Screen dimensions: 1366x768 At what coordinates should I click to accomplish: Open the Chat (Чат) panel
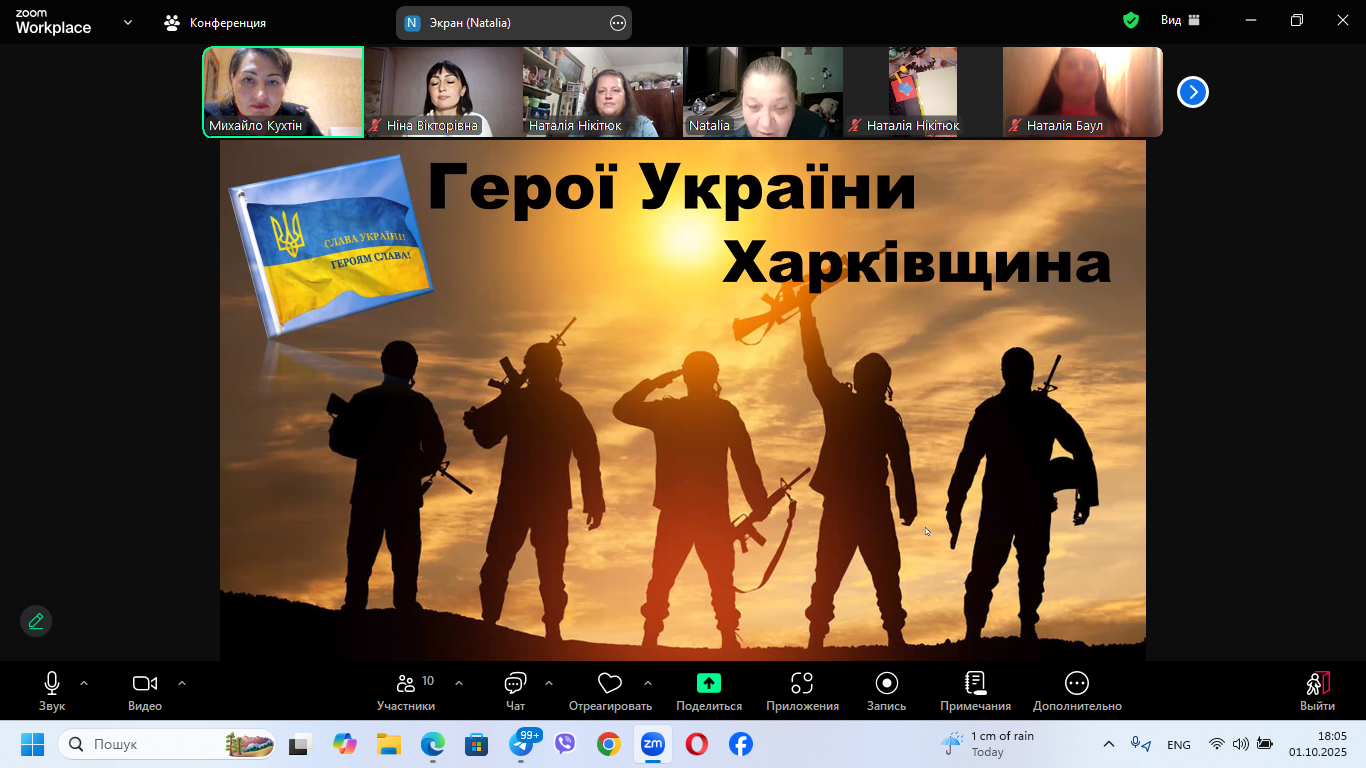pos(515,684)
